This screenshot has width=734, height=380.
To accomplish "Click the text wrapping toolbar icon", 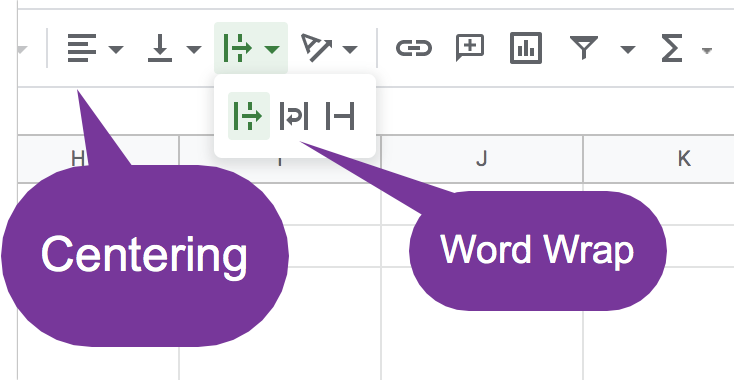I will tap(238, 48).
